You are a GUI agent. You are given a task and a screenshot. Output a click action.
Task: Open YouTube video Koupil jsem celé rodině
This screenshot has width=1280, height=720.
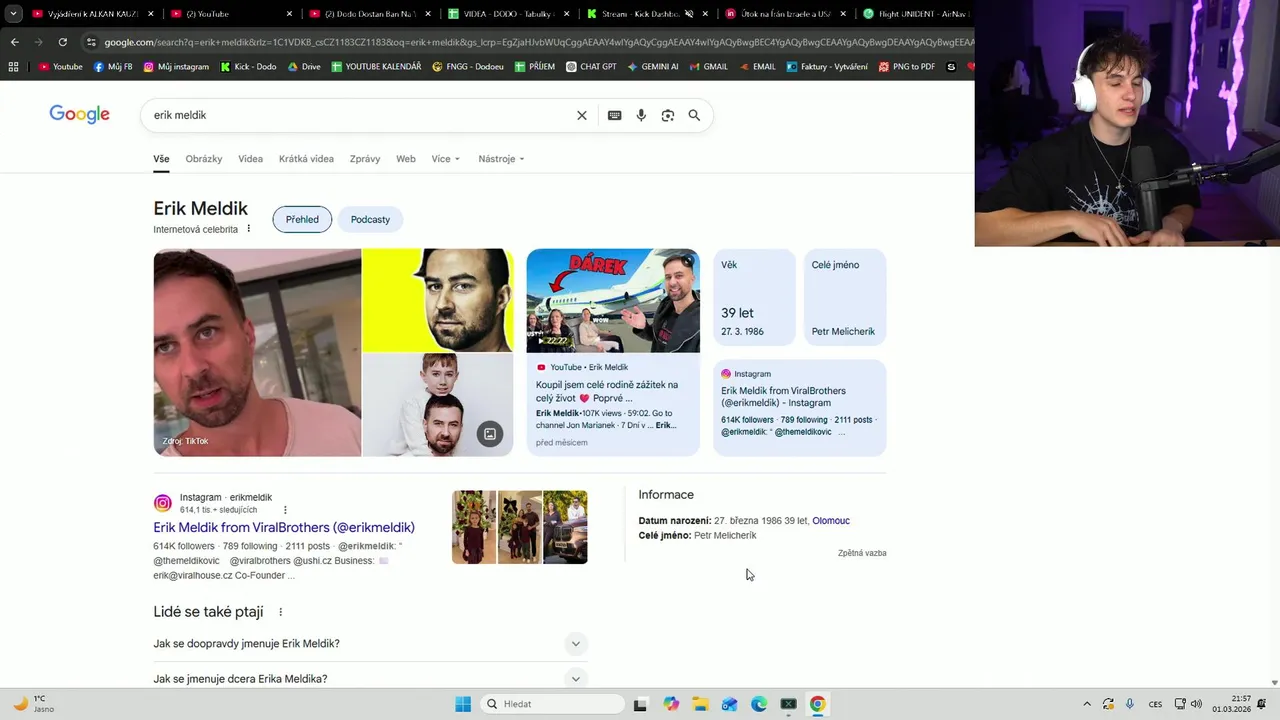point(607,391)
